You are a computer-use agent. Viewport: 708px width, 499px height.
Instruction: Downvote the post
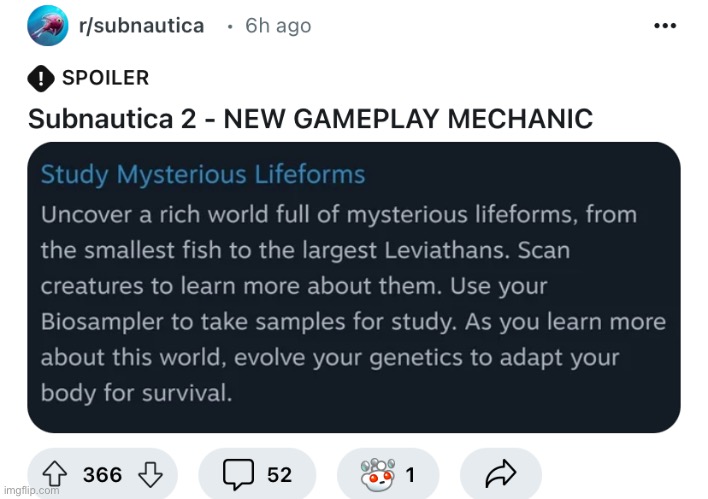[x=150, y=474]
